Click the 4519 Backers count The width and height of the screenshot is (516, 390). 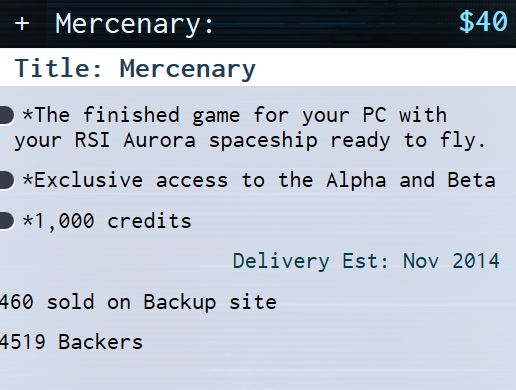tap(71, 342)
